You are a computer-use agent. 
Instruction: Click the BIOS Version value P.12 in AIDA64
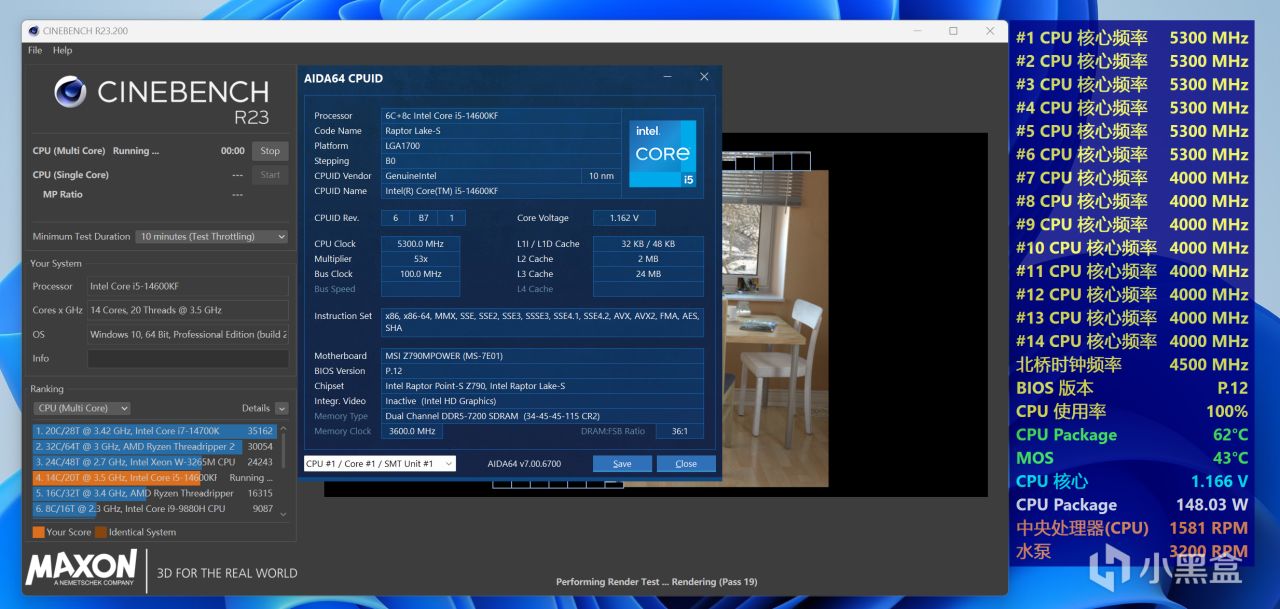(x=542, y=371)
